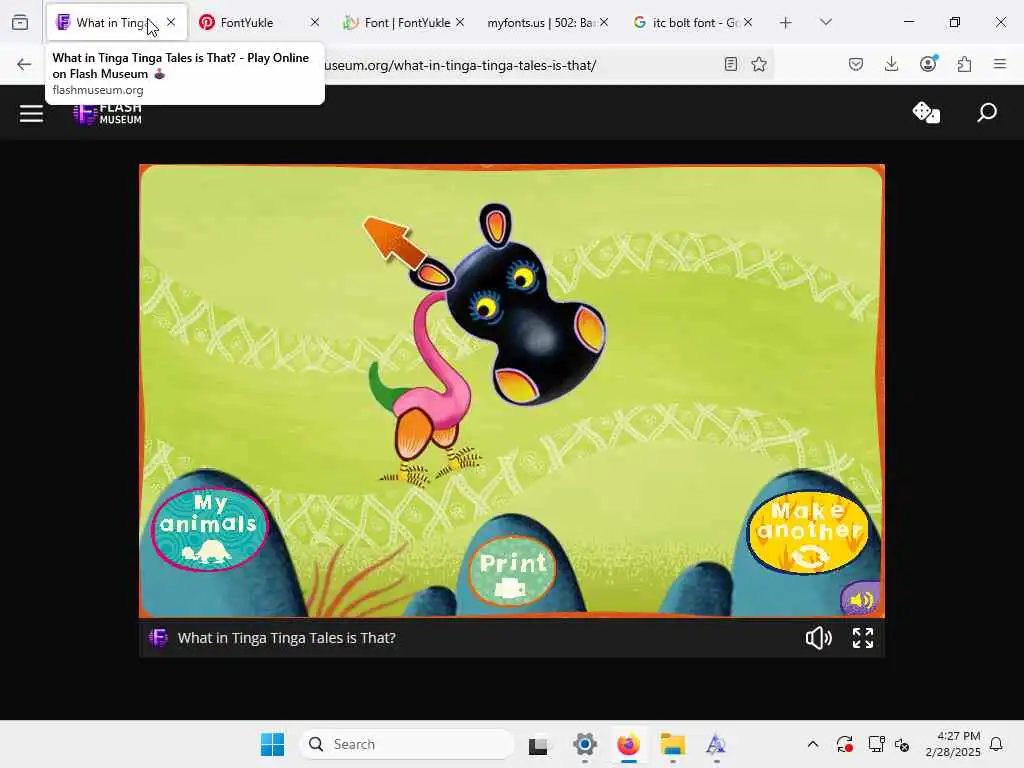Click the Make another button

[x=809, y=532]
